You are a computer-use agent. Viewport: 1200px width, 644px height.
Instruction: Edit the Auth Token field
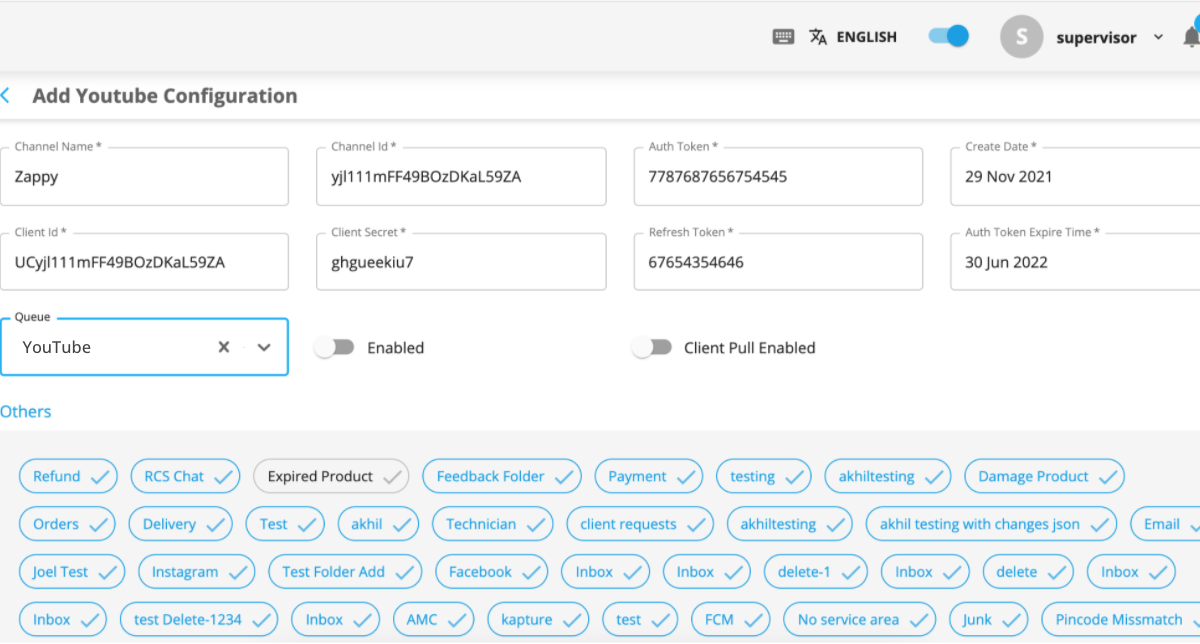778,177
